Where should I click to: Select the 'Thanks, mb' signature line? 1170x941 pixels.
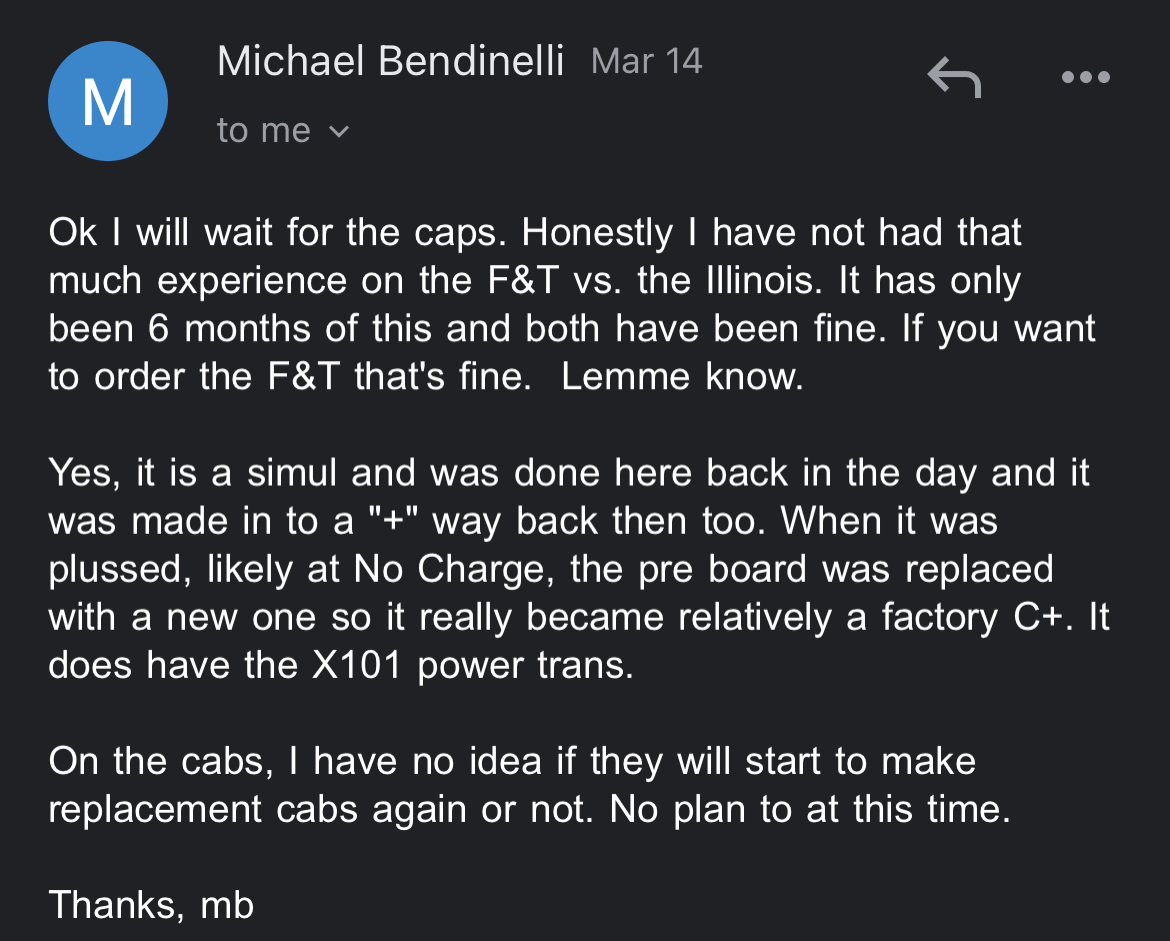(151, 905)
